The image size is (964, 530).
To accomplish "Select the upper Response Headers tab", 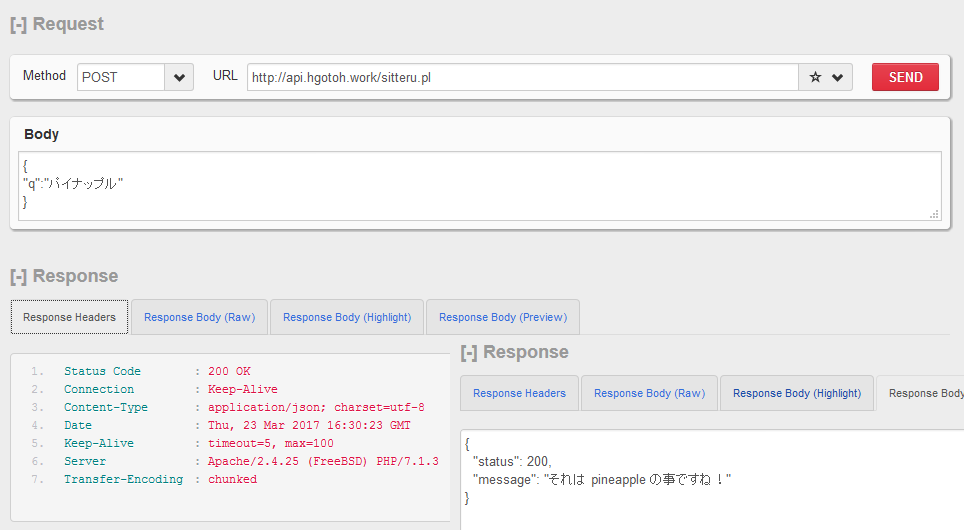I will tap(69, 317).
